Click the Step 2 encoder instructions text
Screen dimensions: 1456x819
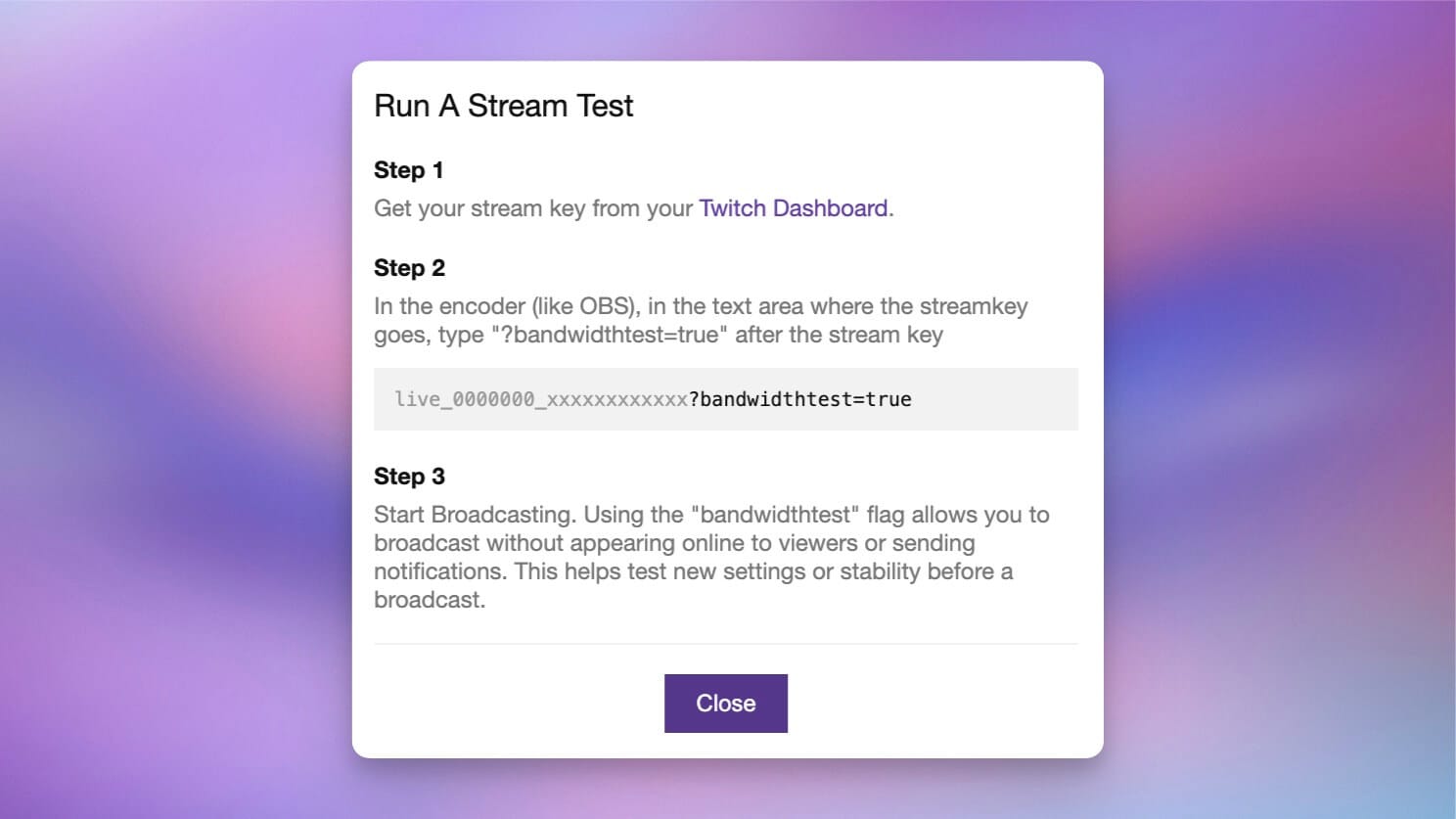pyautogui.click(x=701, y=320)
